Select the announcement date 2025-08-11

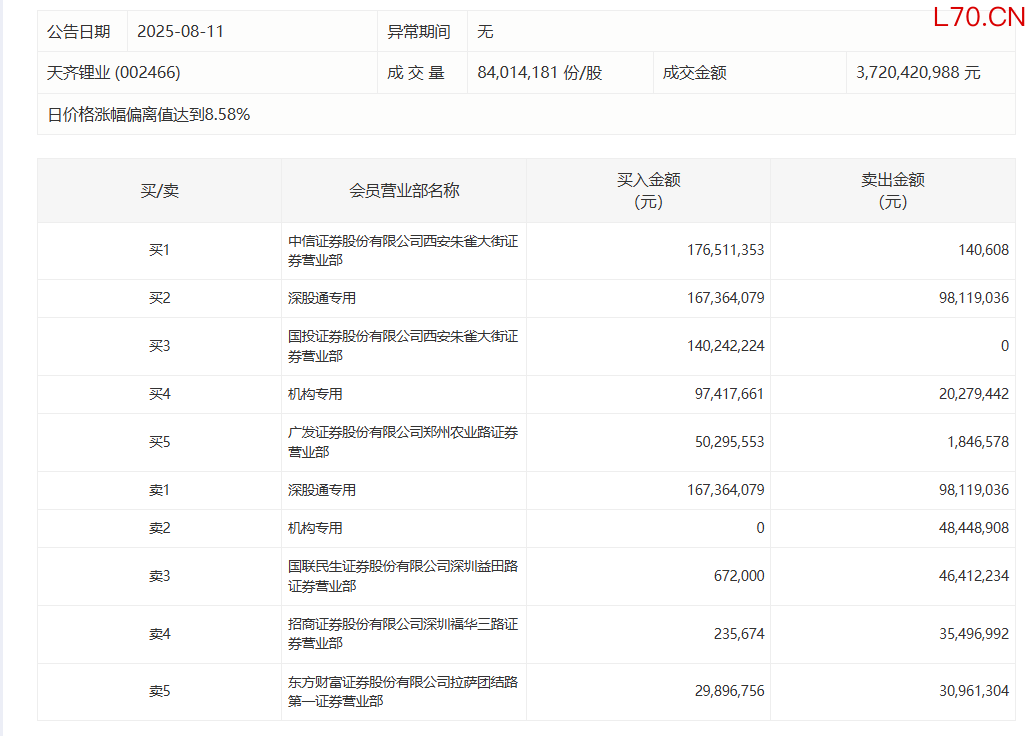coord(181,31)
